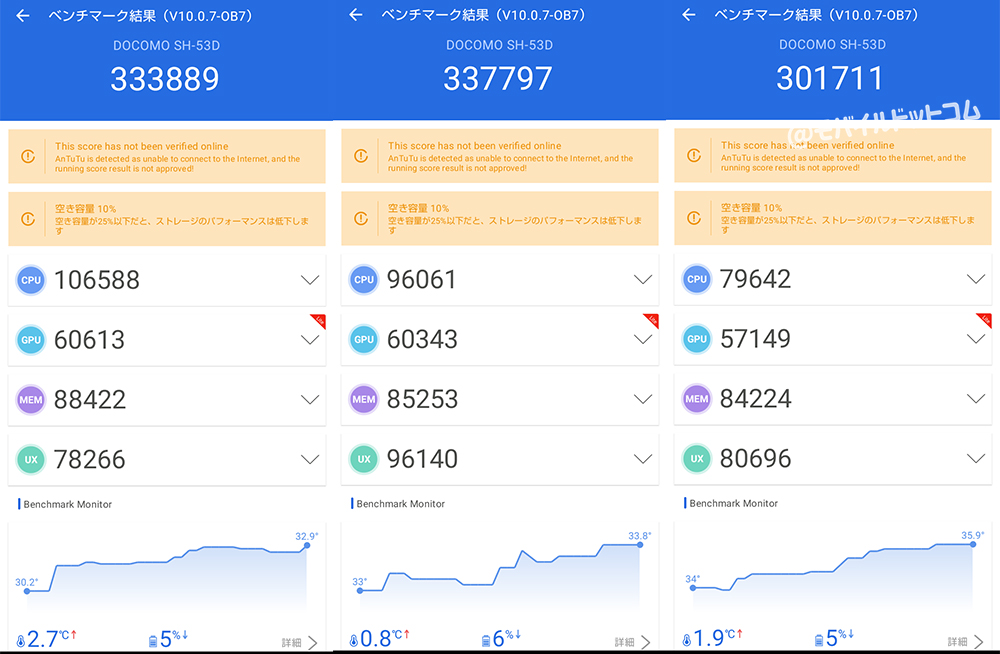Click thermometer icon beside 2.7°C
The image size is (1000, 654).
coord(20,641)
